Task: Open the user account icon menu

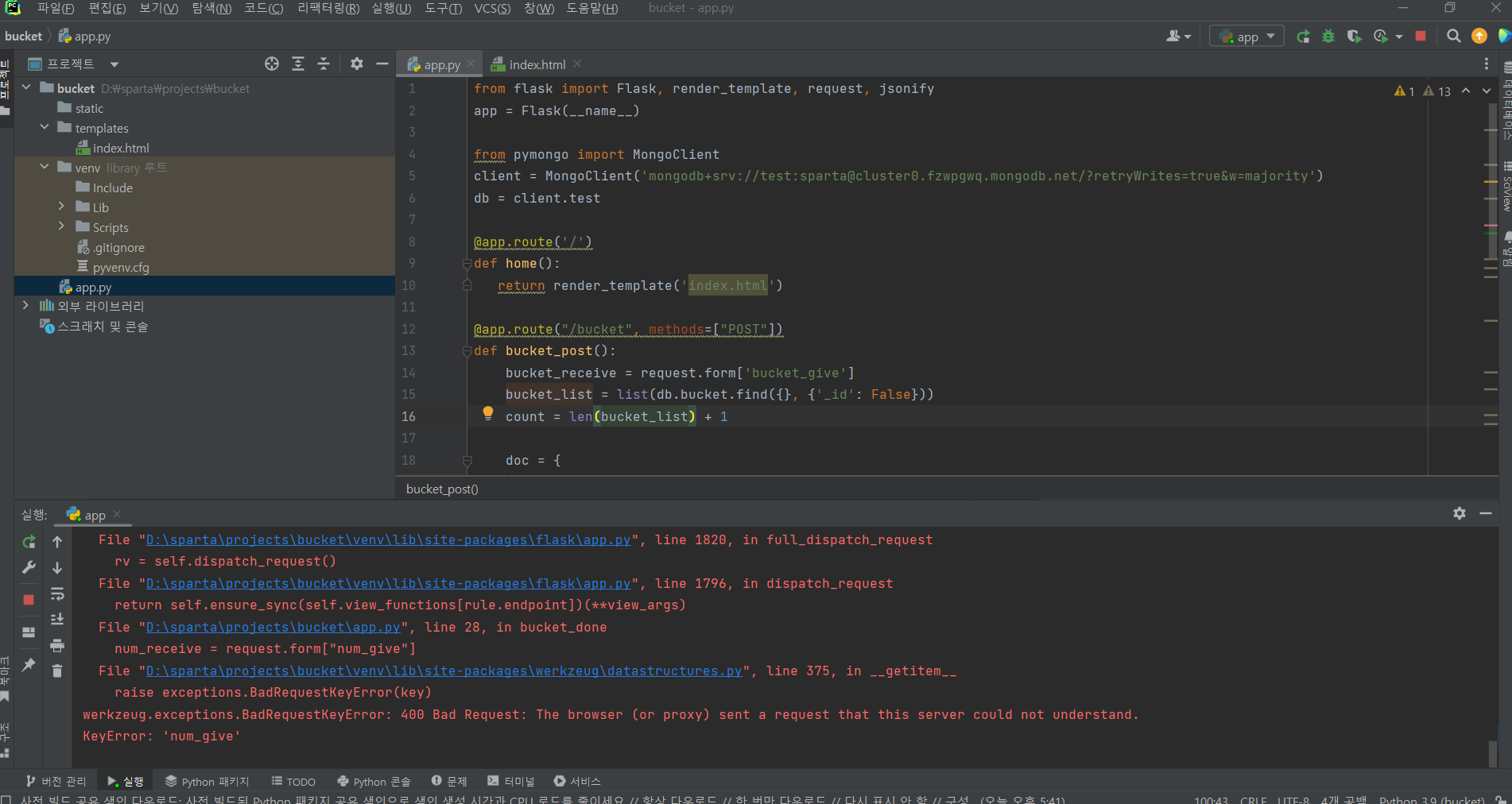Action: pos(1178,37)
